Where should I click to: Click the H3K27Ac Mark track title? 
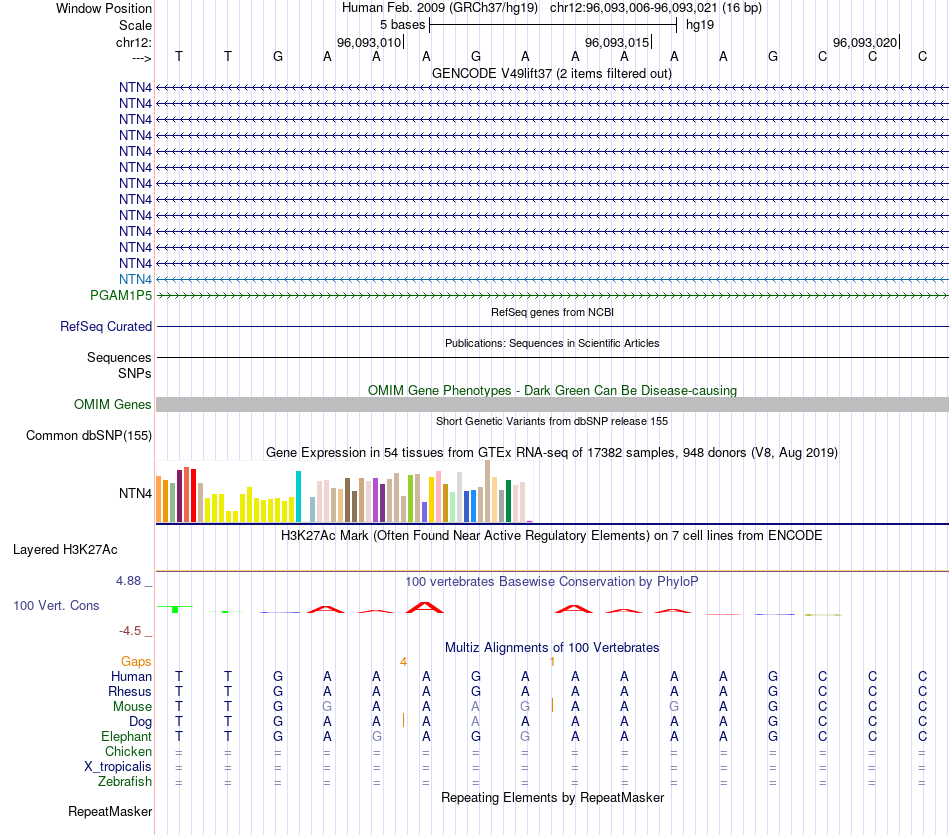pyautogui.click(x=552, y=536)
